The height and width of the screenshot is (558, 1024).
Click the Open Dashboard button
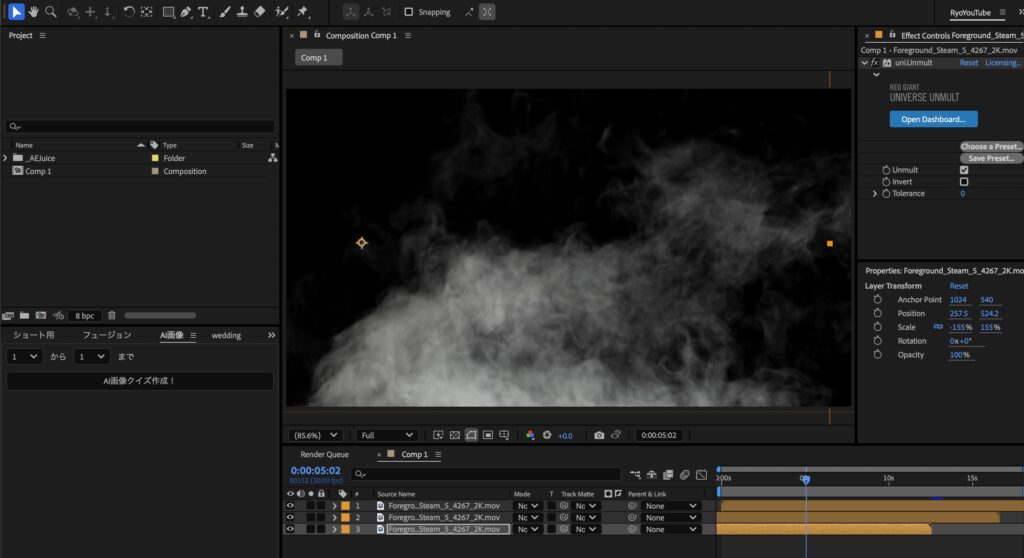933,119
